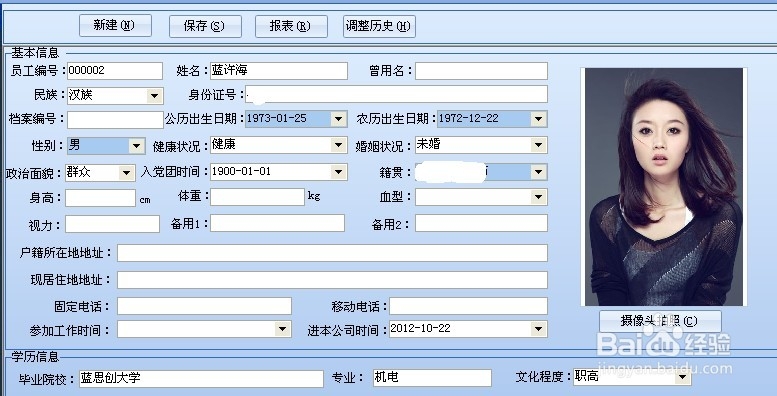The image size is (777, 396).
Task: Expand the 健康状况 dropdown
Action: (x=339, y=145)
